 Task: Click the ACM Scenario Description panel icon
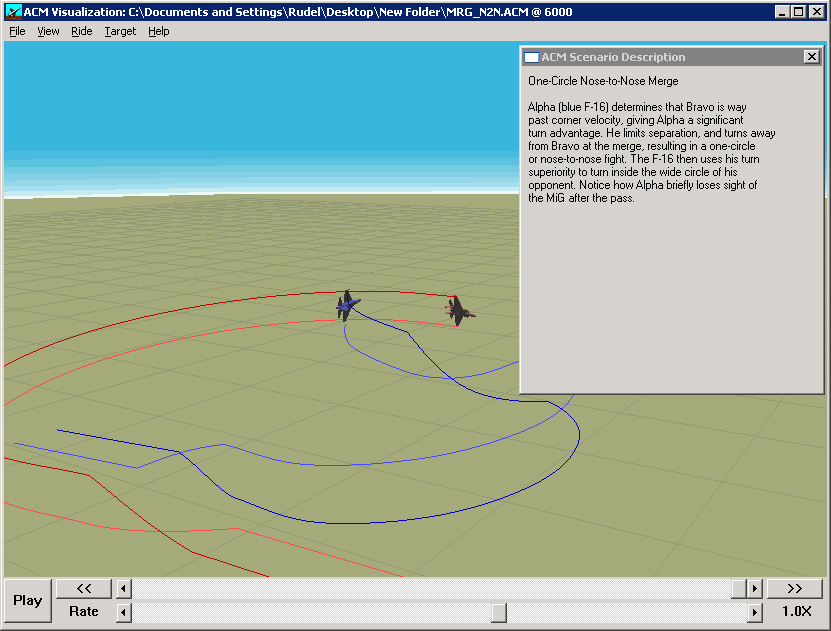tap(532, 57)
